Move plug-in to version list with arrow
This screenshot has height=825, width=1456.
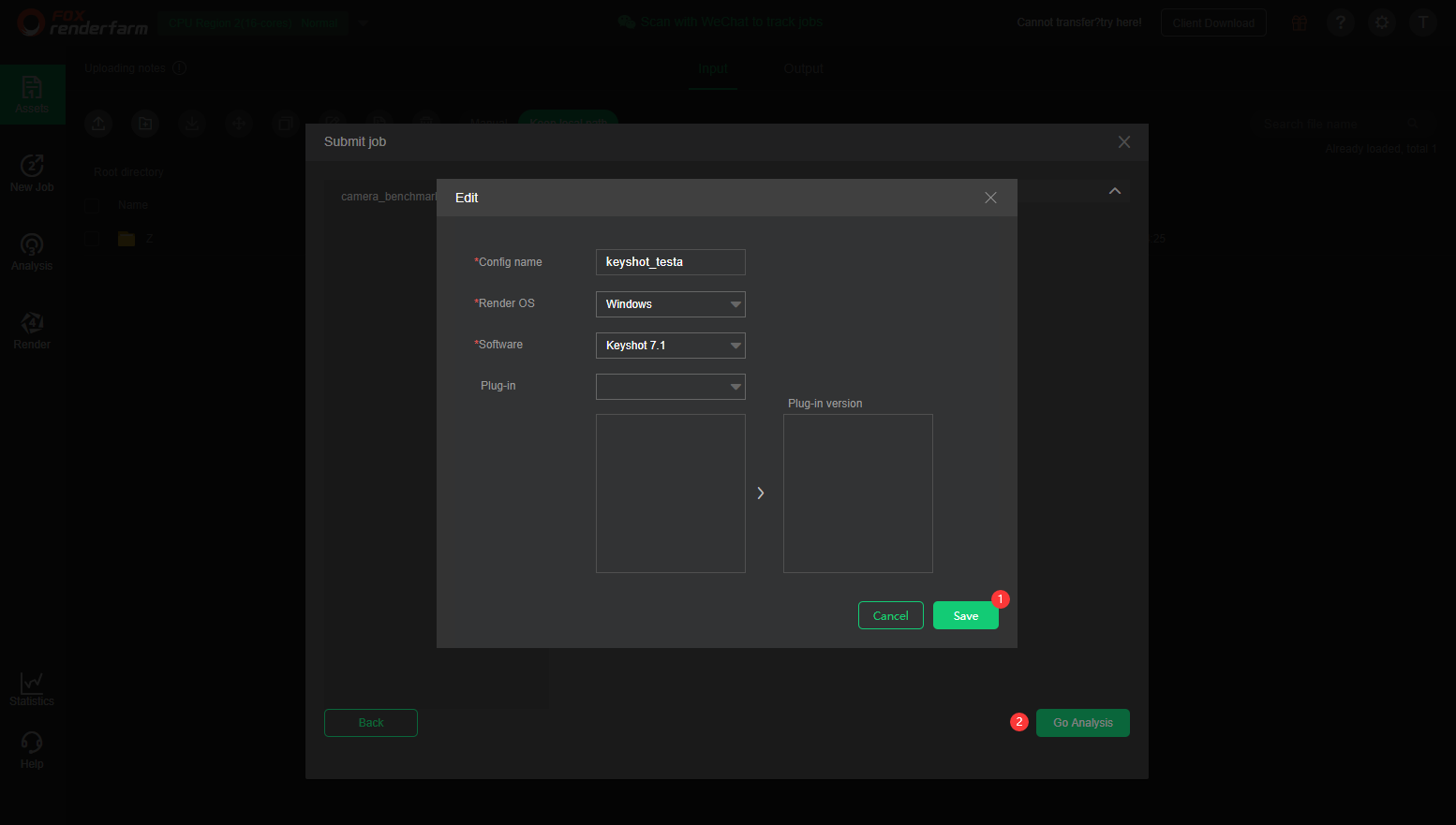[x=761, y=494]
